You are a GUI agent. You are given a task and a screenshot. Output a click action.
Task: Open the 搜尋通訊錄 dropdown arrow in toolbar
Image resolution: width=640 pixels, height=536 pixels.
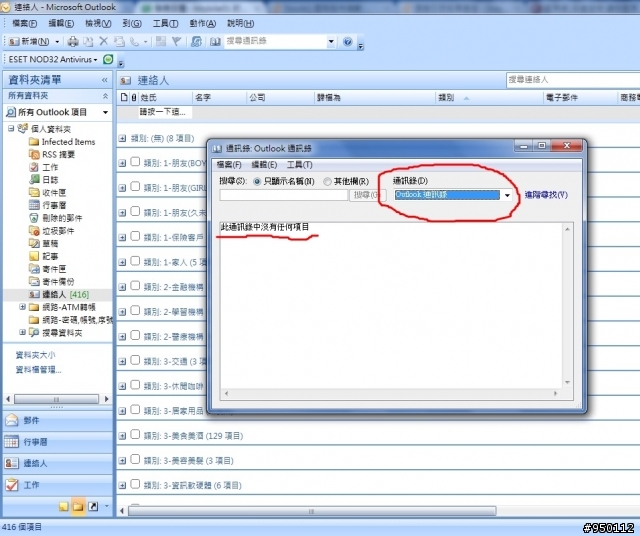pos(331,41)
